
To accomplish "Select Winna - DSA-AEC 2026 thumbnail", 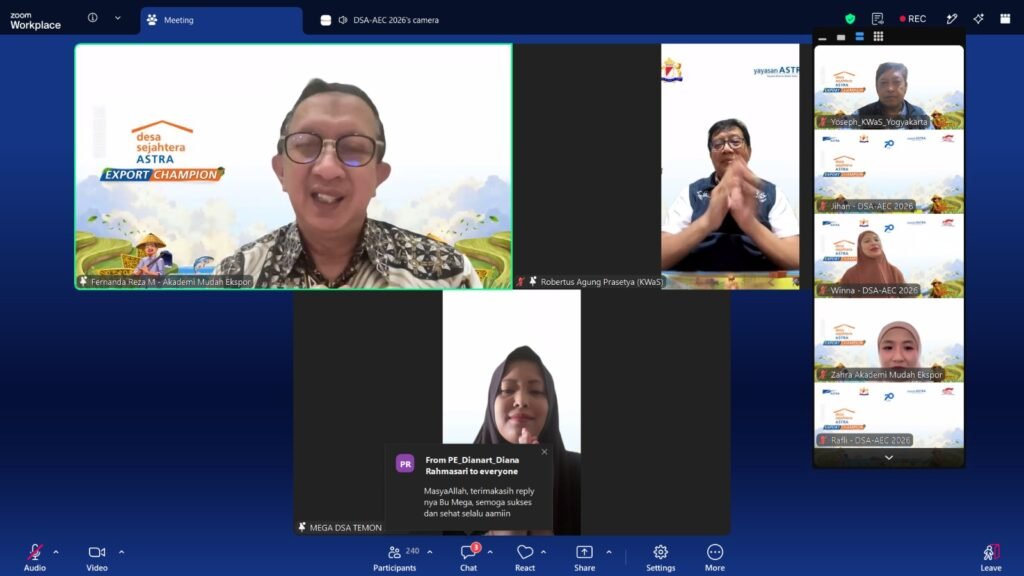I will coord(889,256).
